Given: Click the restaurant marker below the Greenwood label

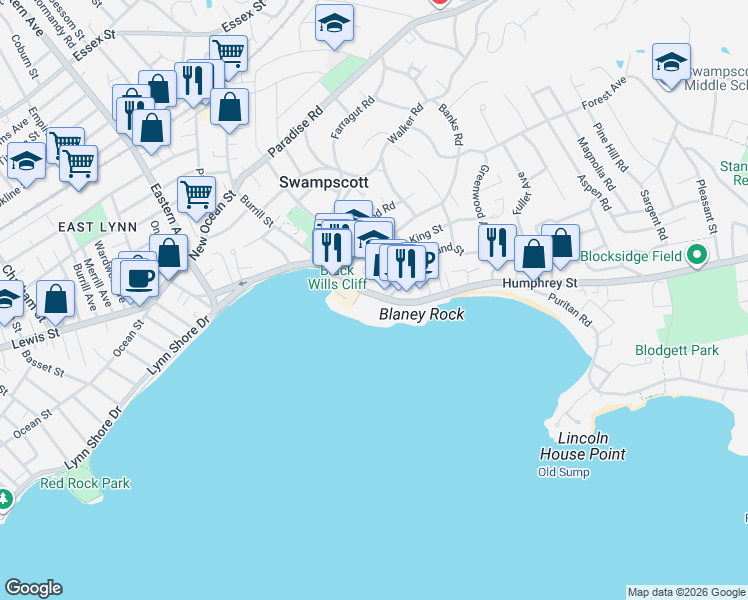Looking at the screenshot, I should point(498,243).
